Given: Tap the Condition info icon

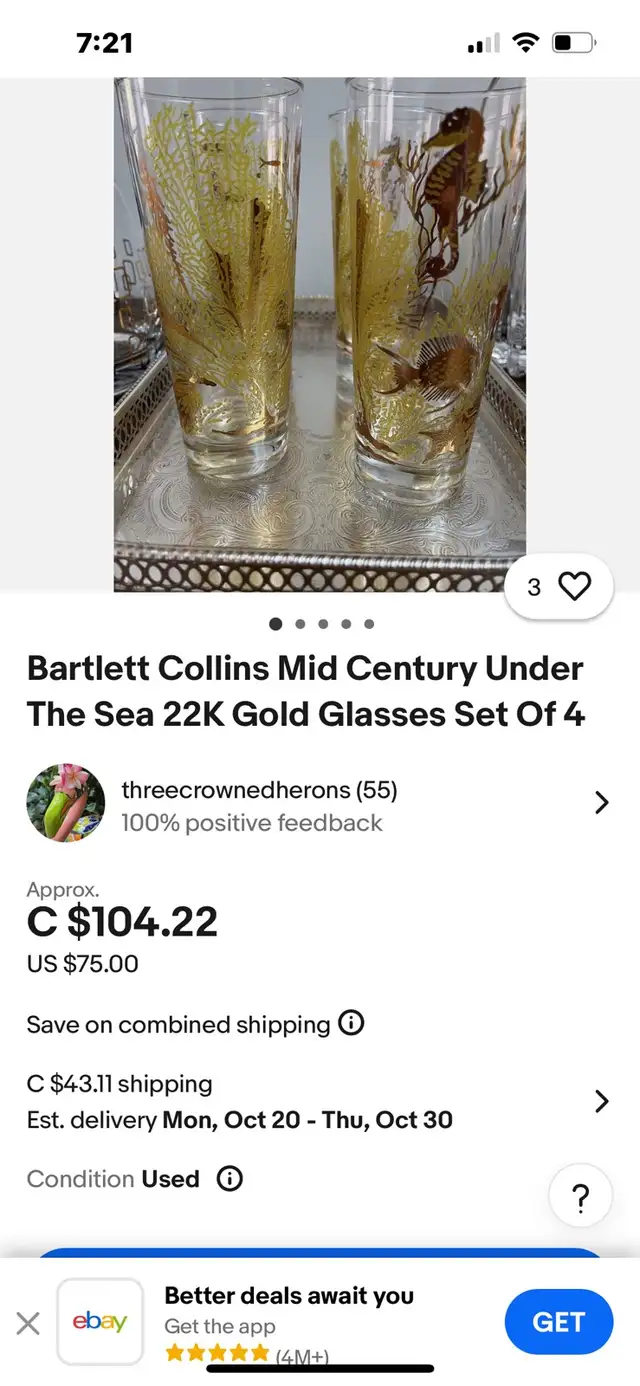Looking at the screenshot, I should click(229, 1178).
